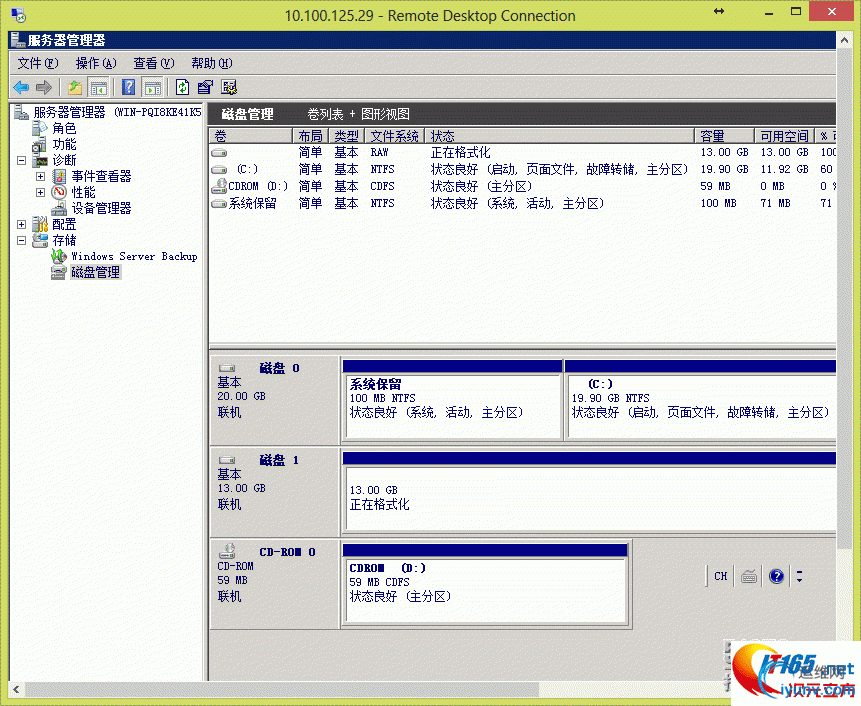The width and height of the screenshot is (861, 706).
Task: Click the 事件查看器 tree icon
Action: coord(59,176)
